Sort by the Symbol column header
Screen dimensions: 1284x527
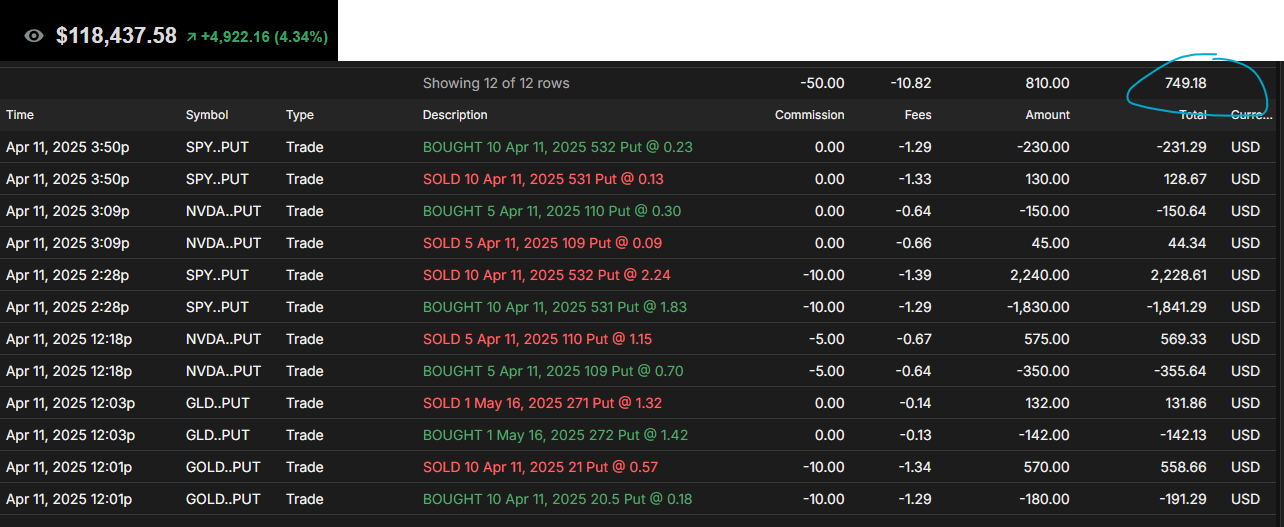(207, 115)
